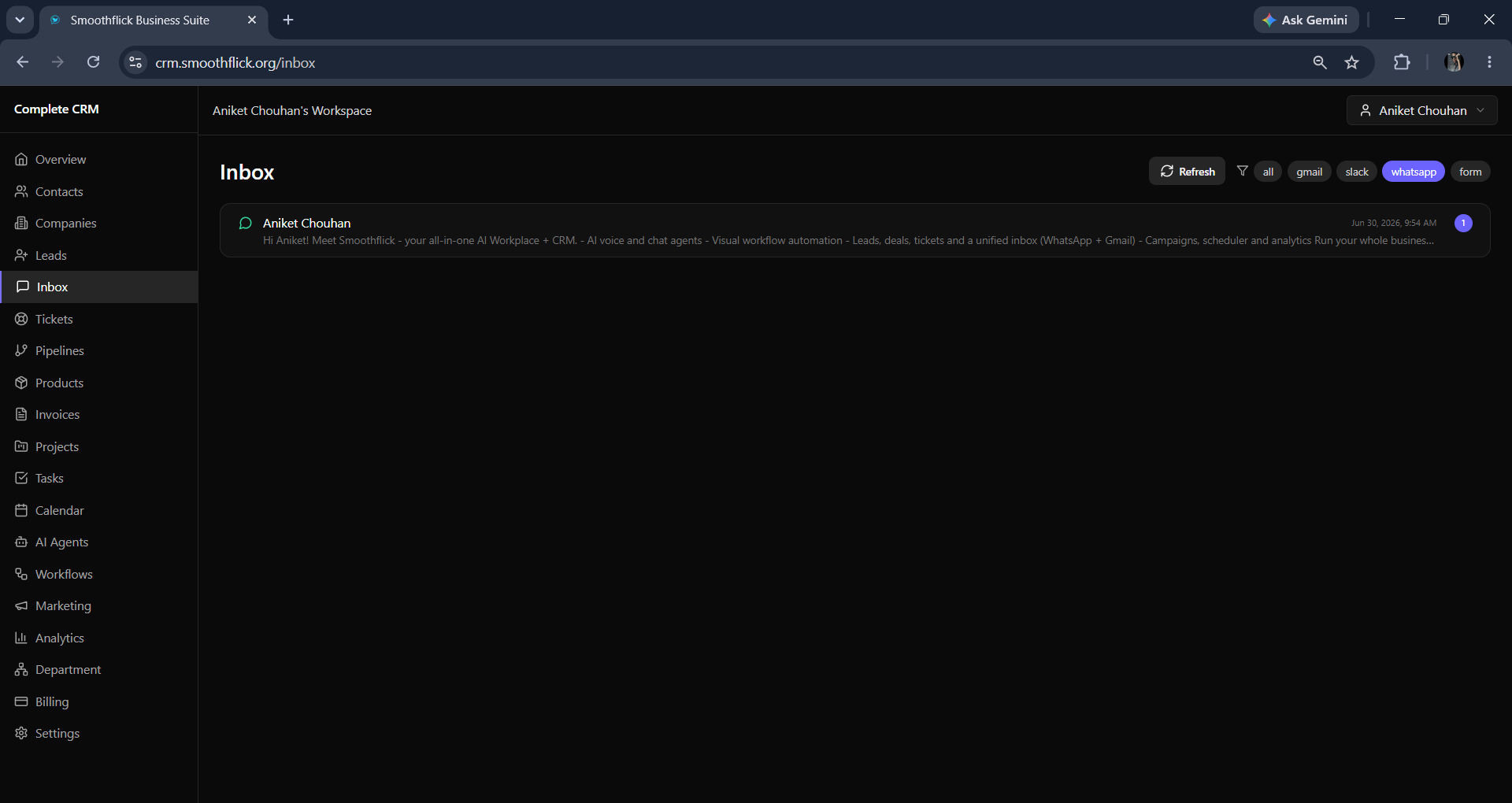Filter inbox by slack
The width and height of the screenshot is (1512, 803).
pyautogui.click(x=1357, y=172)
